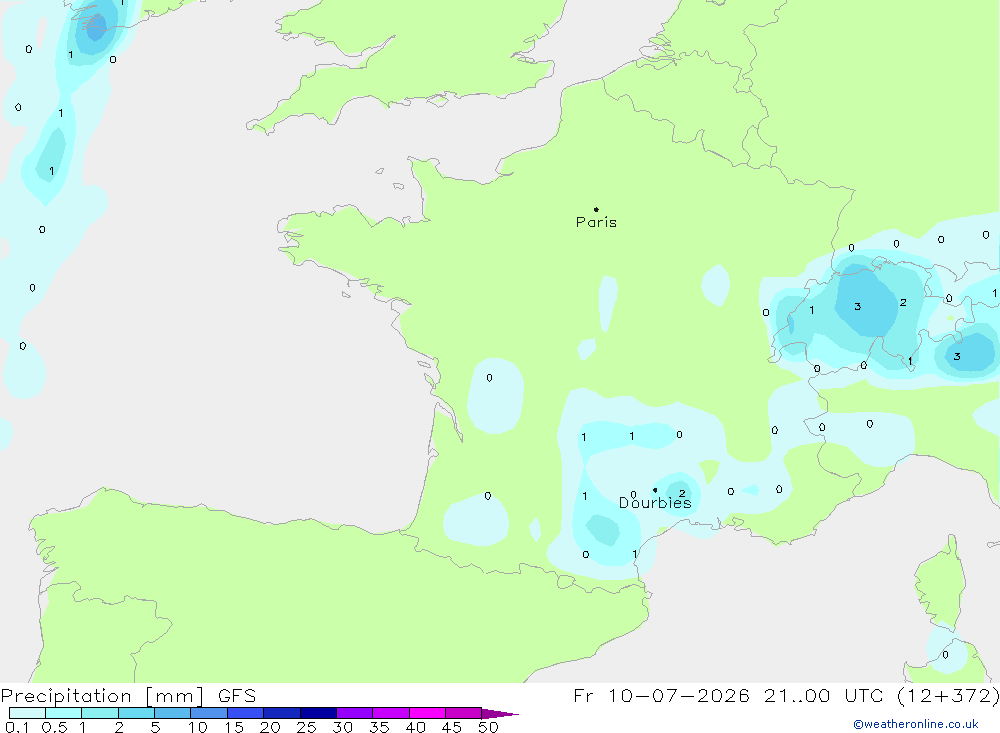Click the purple arrow tip at the legend end
The height and width of the screenshot is (733, 1000).
point(500,714)
